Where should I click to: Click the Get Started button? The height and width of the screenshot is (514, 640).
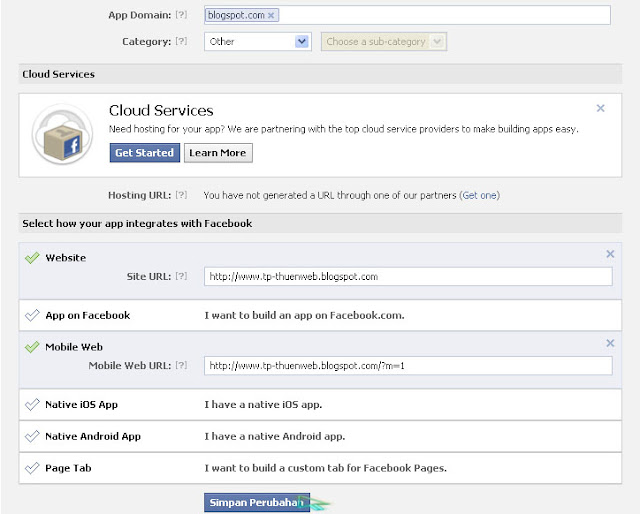point(144,153)
